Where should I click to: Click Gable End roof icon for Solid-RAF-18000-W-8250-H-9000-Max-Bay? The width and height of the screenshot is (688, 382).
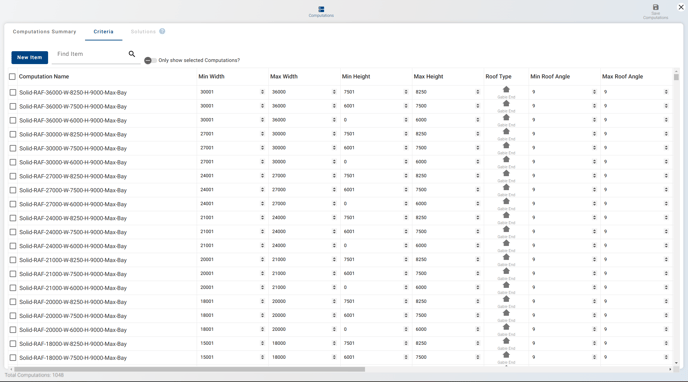click(x=506, y=341)
